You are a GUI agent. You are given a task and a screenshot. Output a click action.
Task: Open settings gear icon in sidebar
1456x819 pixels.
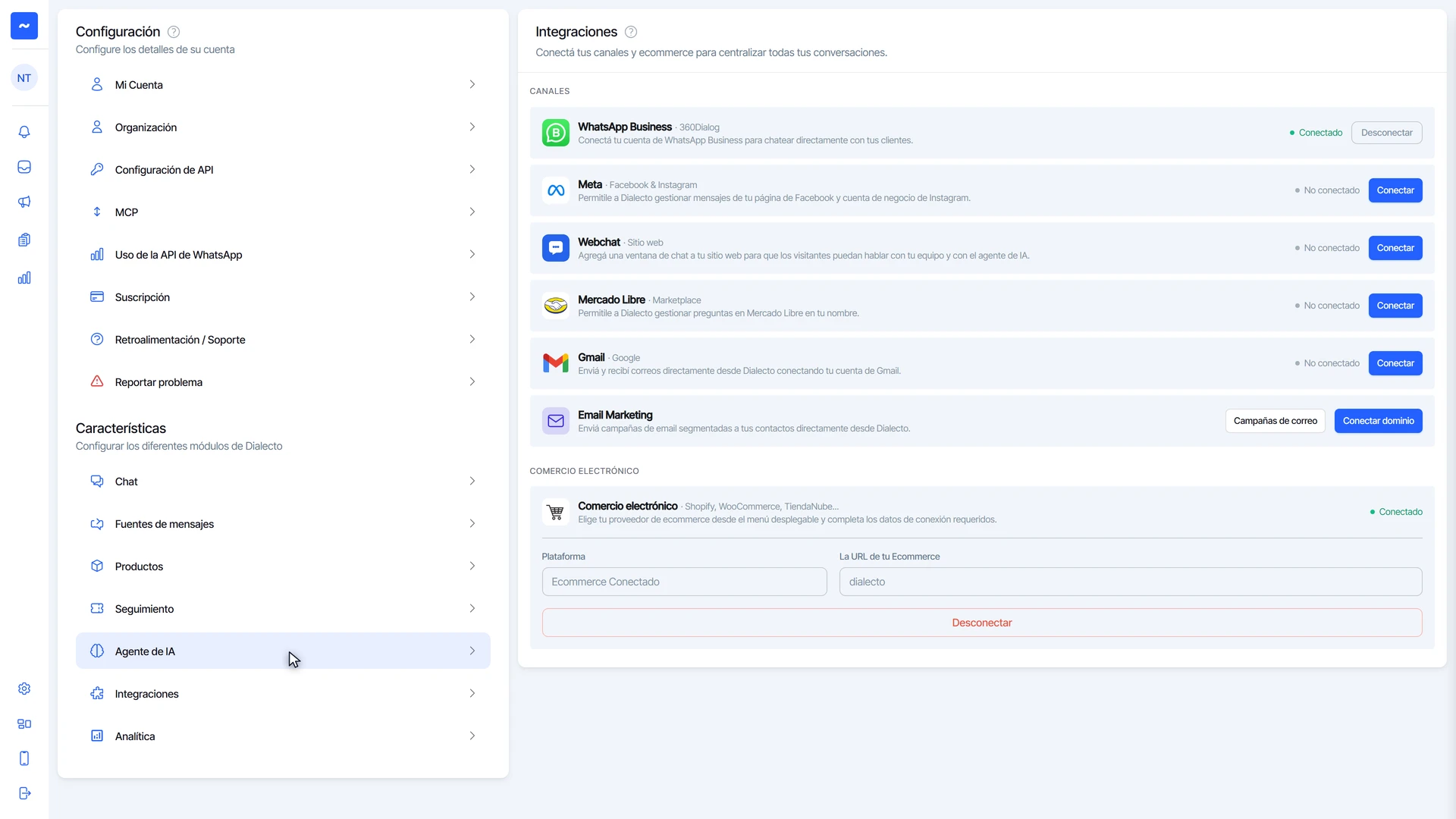point(24,689)
